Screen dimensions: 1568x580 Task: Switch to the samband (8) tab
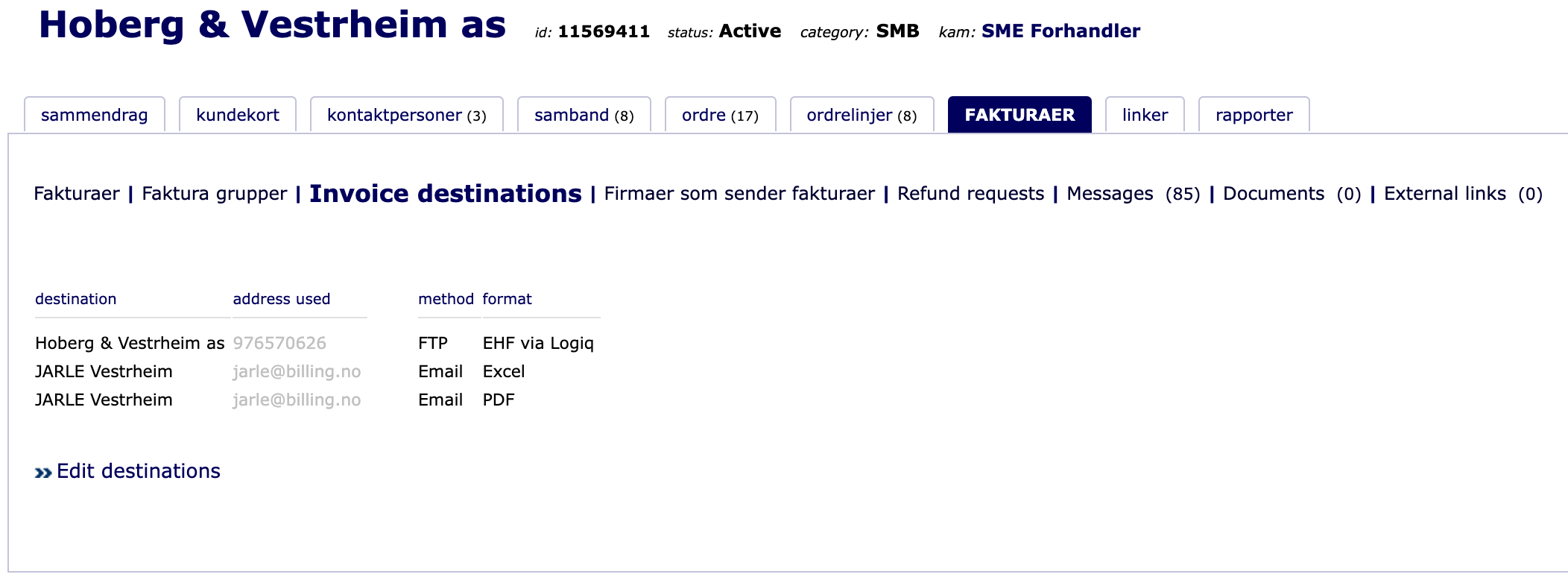(584, 115)
